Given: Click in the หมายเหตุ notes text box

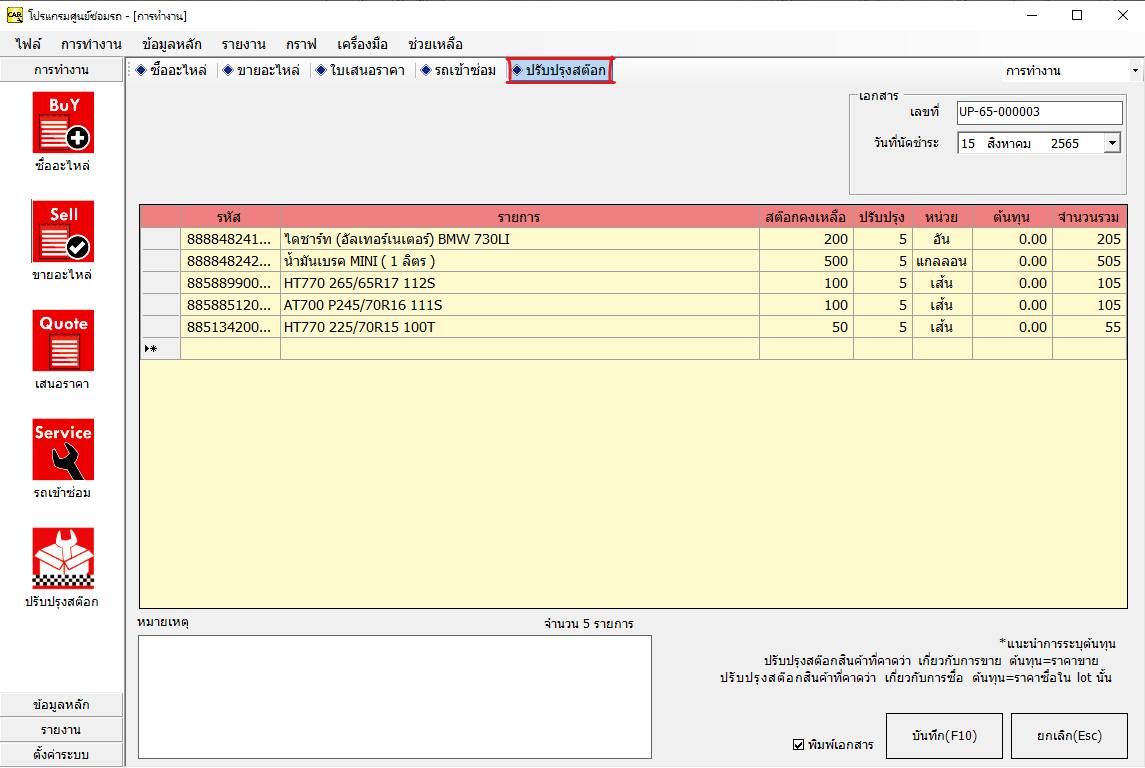Looking at the screenshot, I should pos(394,697).
